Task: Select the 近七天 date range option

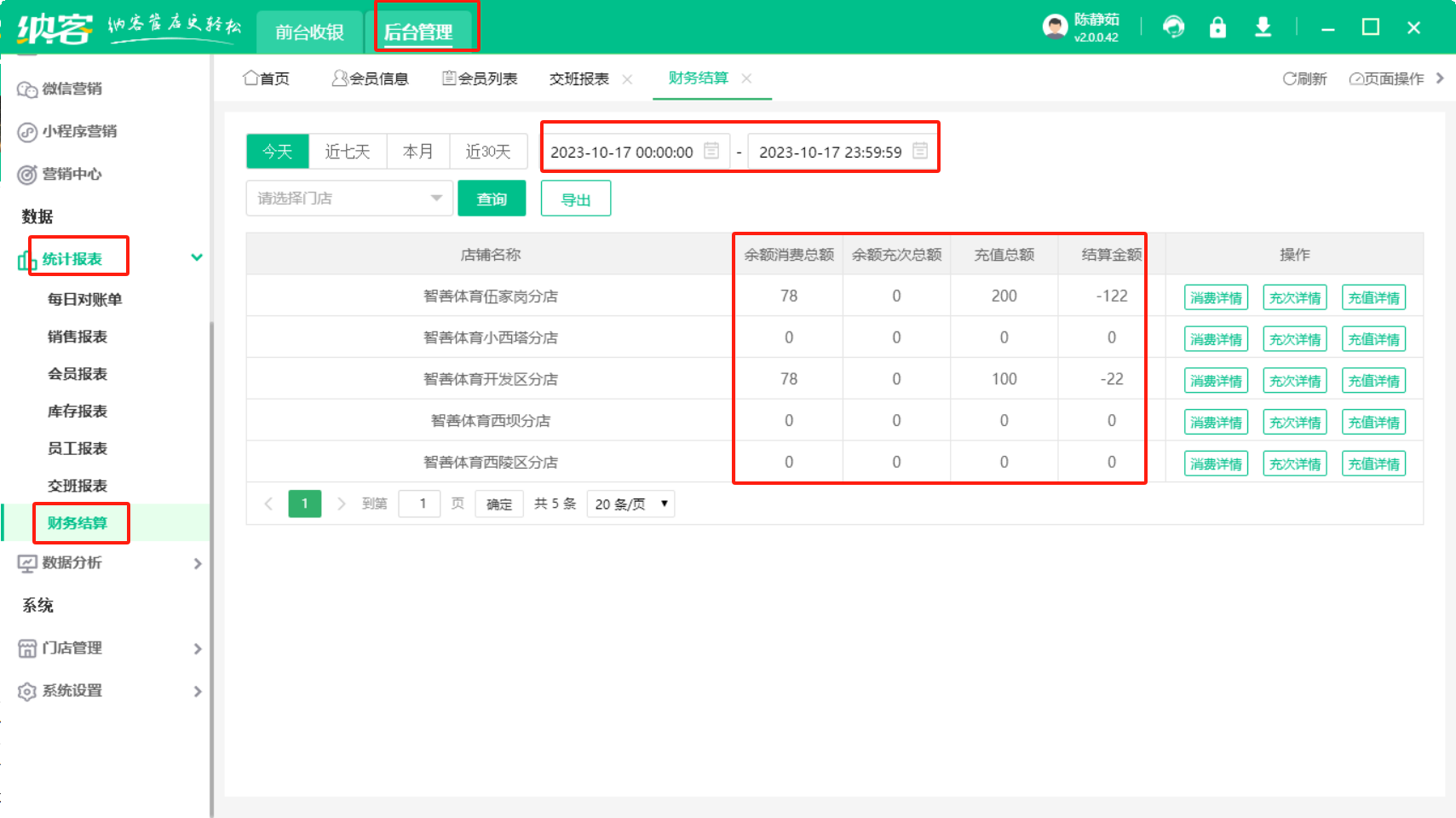Action: point(348,152)
